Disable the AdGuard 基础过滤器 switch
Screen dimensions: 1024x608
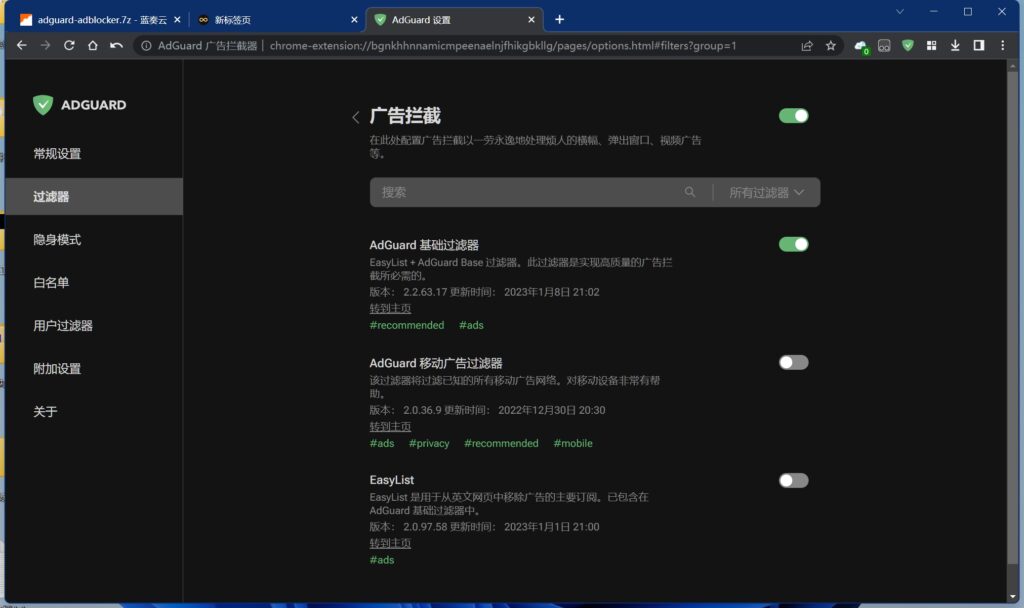click(793, 244)
